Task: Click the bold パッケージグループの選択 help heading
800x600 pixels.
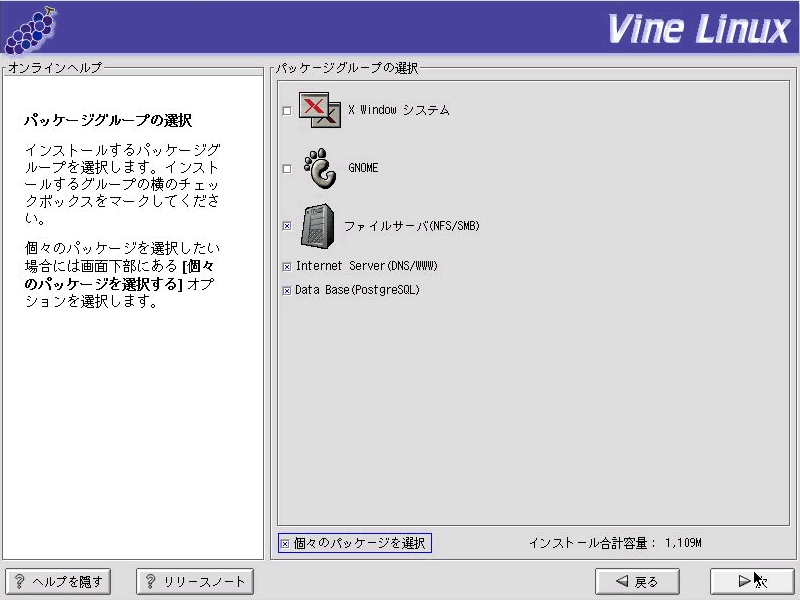Action: click(x=108, y=120)
